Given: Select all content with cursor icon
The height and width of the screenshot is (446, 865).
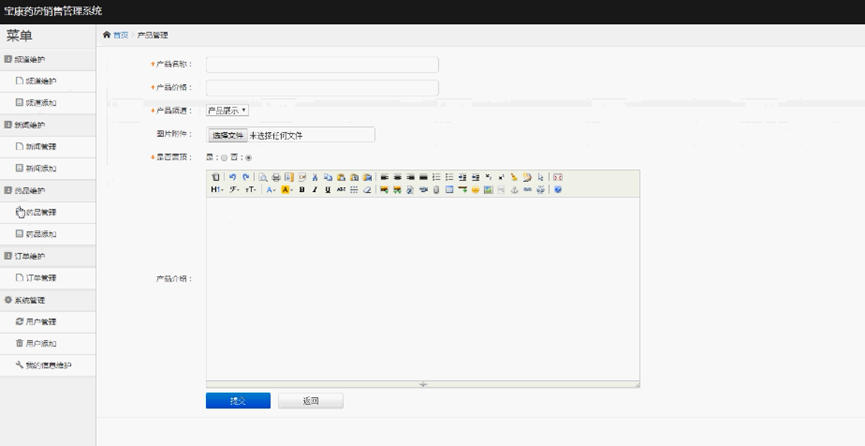Looking at the screenshot, I should [540, 177].
